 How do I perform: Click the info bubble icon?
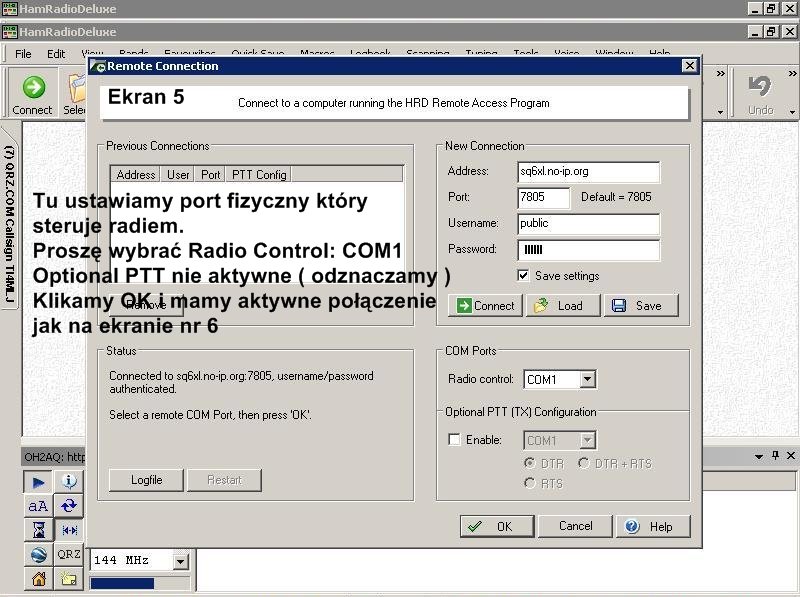coord(69,481)
